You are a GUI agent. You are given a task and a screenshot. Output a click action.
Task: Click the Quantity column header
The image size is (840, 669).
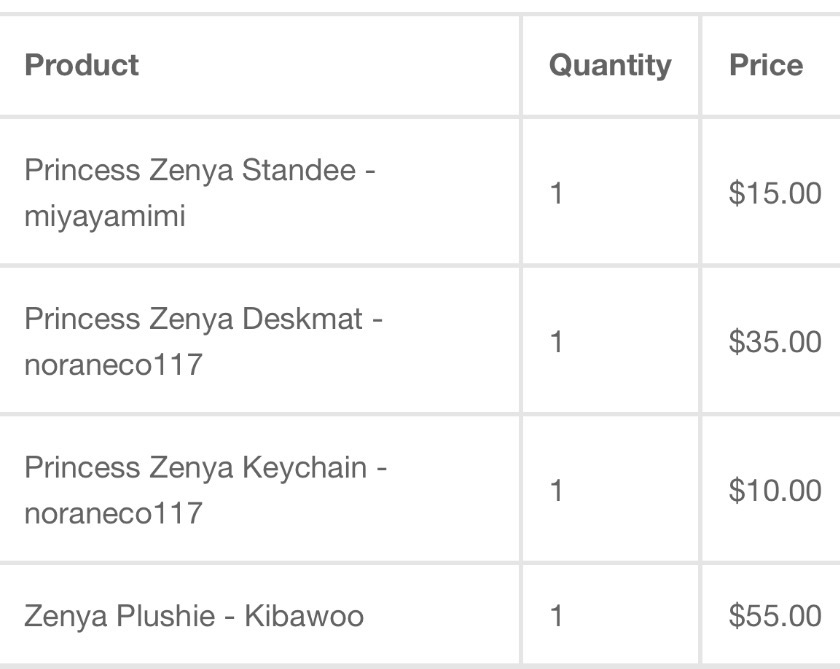click(x=609, y=65)
